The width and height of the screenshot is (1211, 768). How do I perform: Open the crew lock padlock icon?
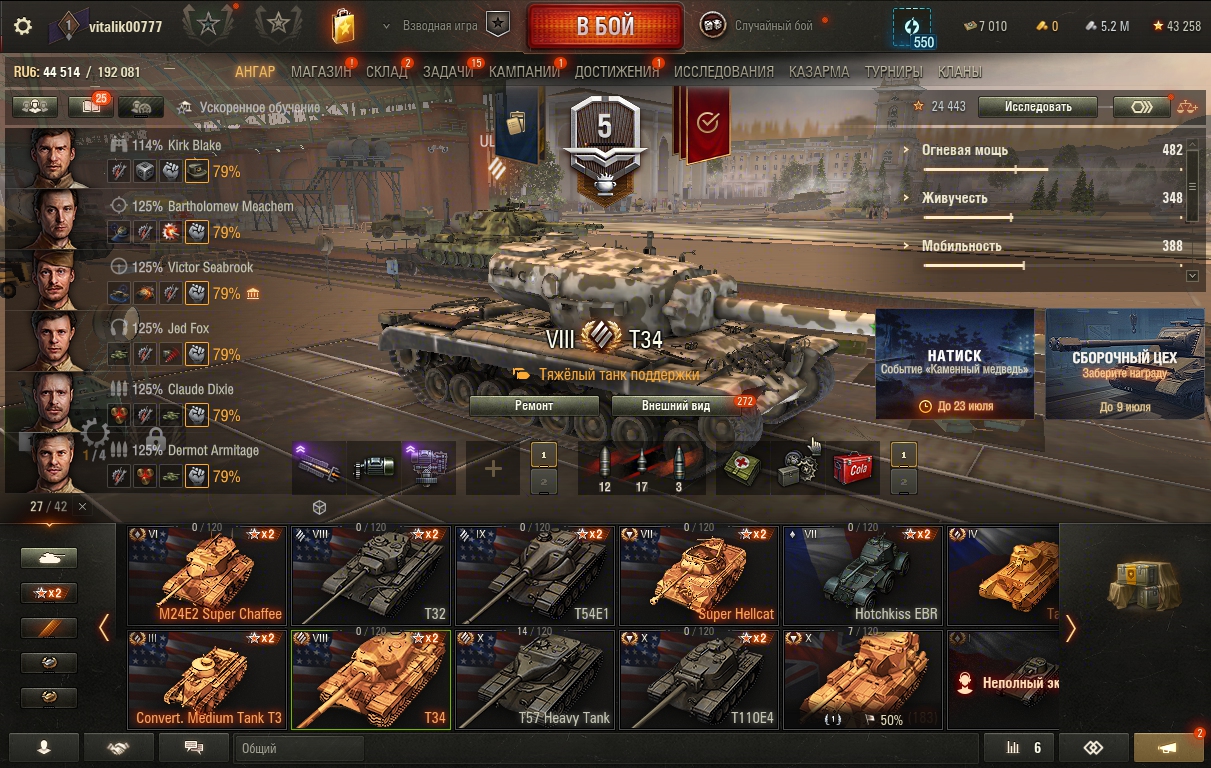pyautogui.click(x=155, y=437)
